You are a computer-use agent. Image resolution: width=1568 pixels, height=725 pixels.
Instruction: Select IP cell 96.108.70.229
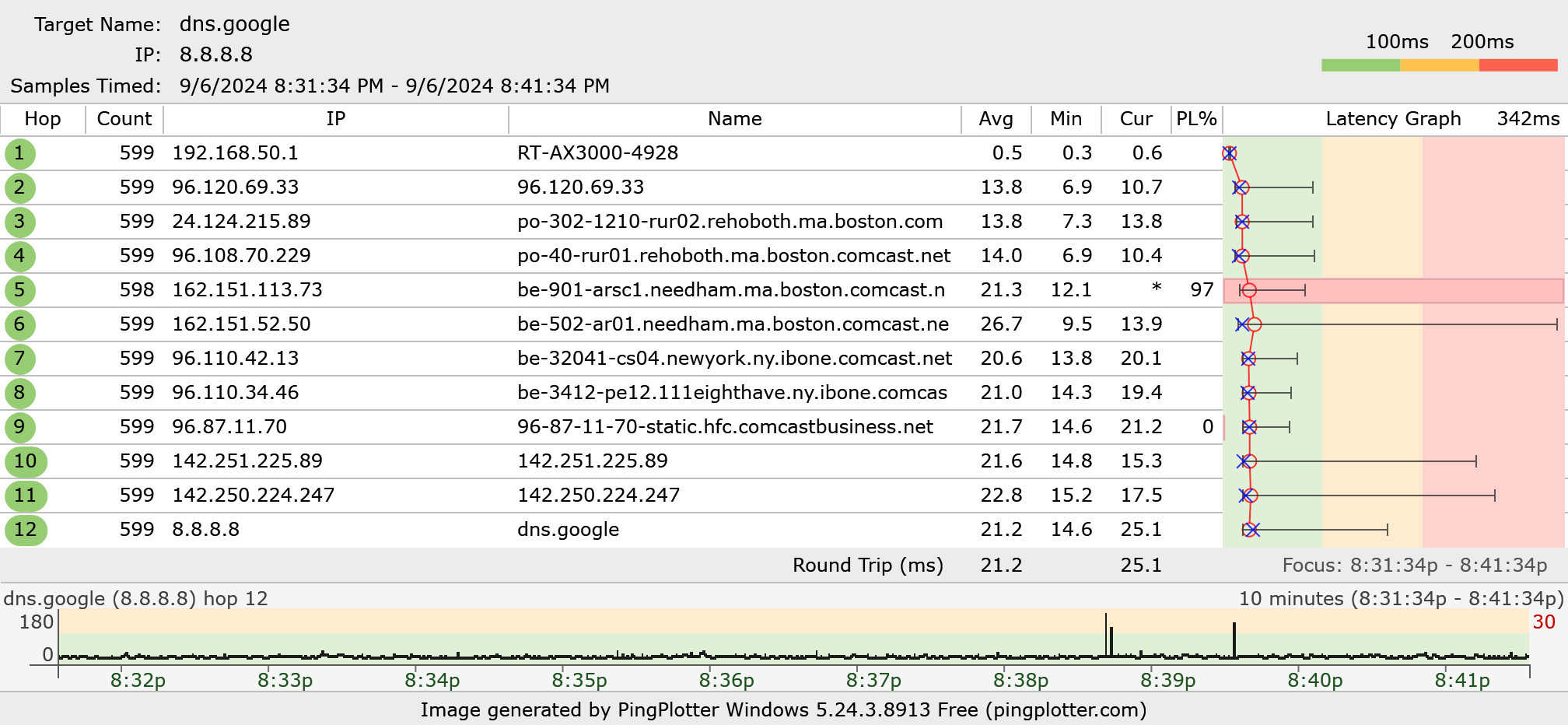(x=242, y=256)
